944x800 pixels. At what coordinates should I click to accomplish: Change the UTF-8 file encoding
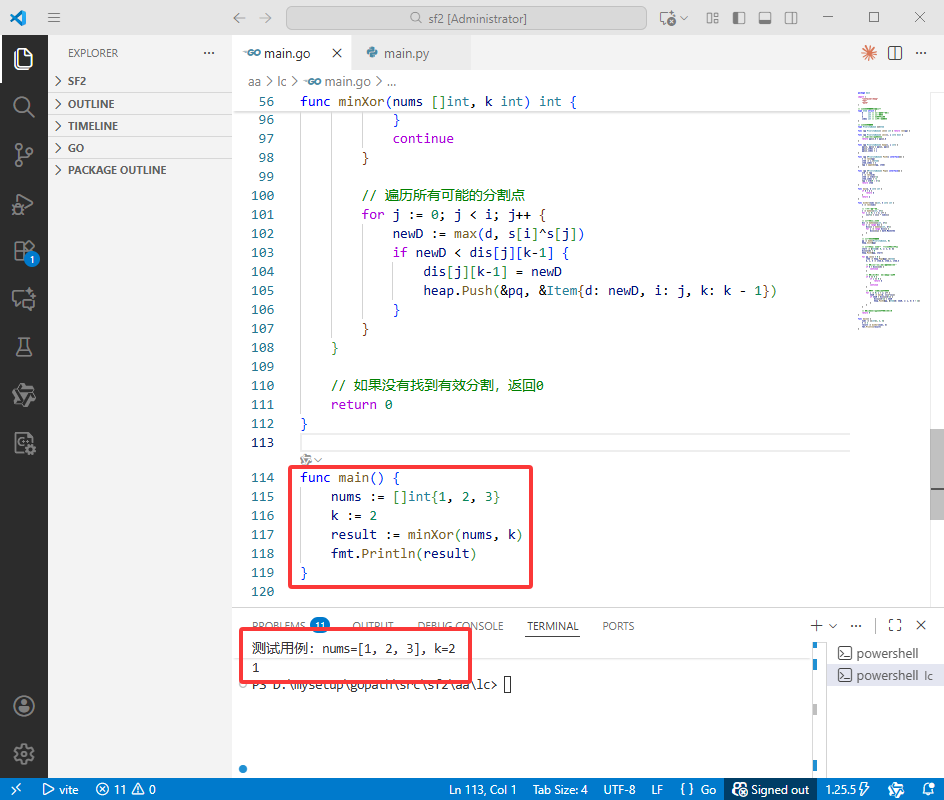click(x=620, y=789)
